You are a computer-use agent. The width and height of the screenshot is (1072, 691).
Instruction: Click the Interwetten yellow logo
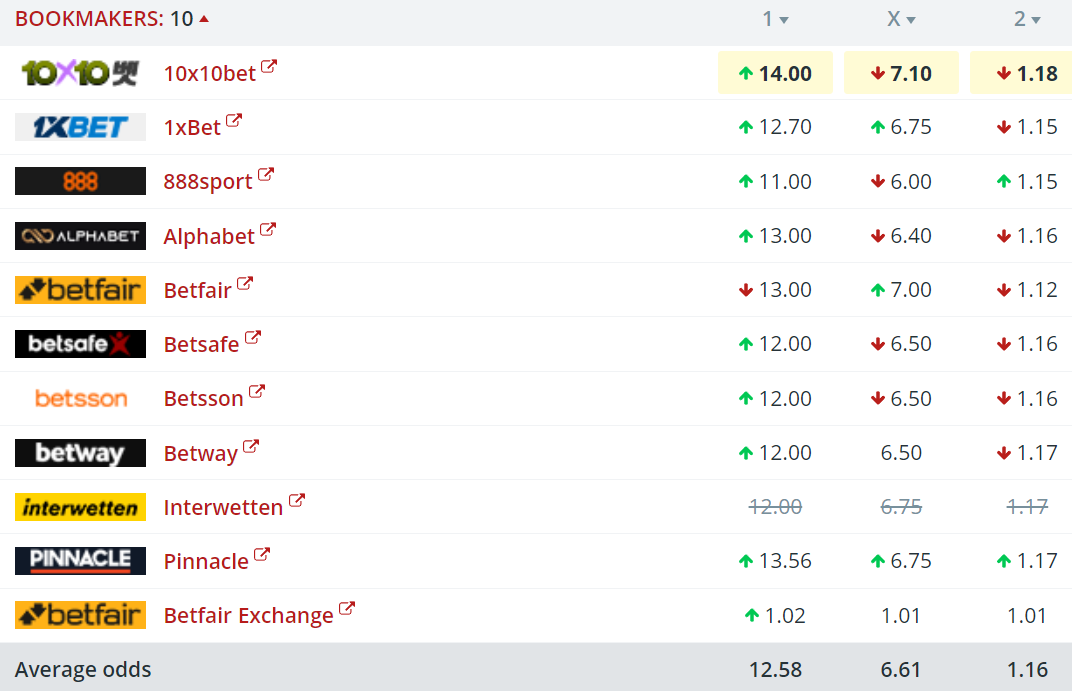80,507
